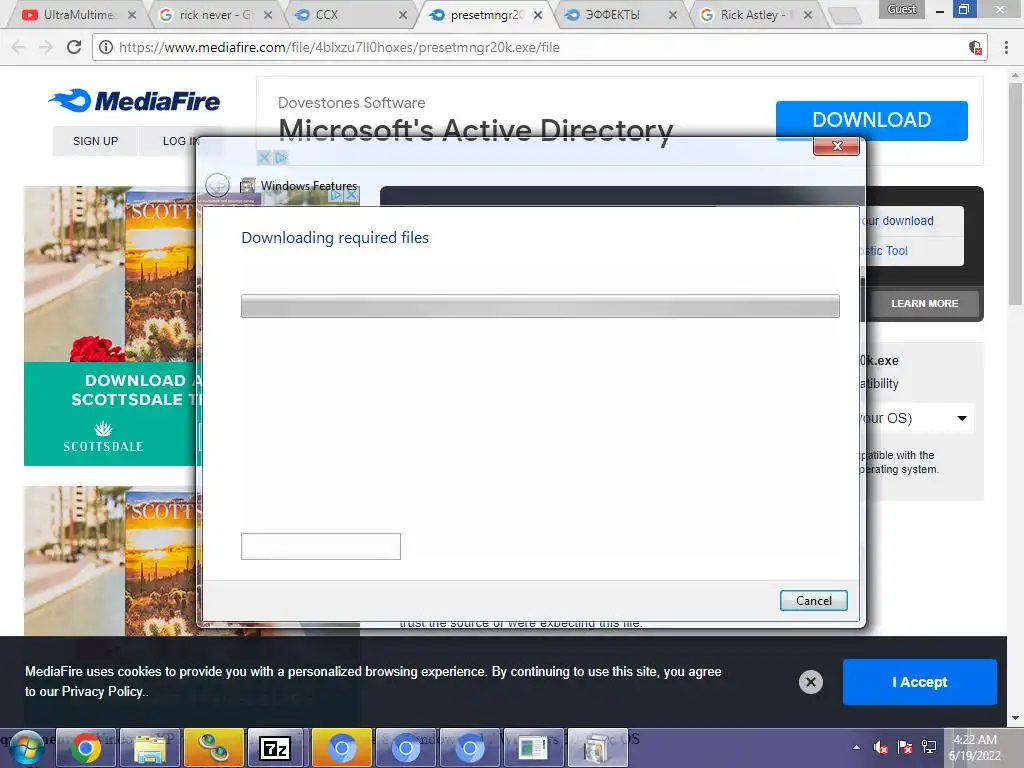Viewport: 1024px width, 768px height.
Task: Go forward in Chrome
Action: pyautogui.click(x=46, y=47)
